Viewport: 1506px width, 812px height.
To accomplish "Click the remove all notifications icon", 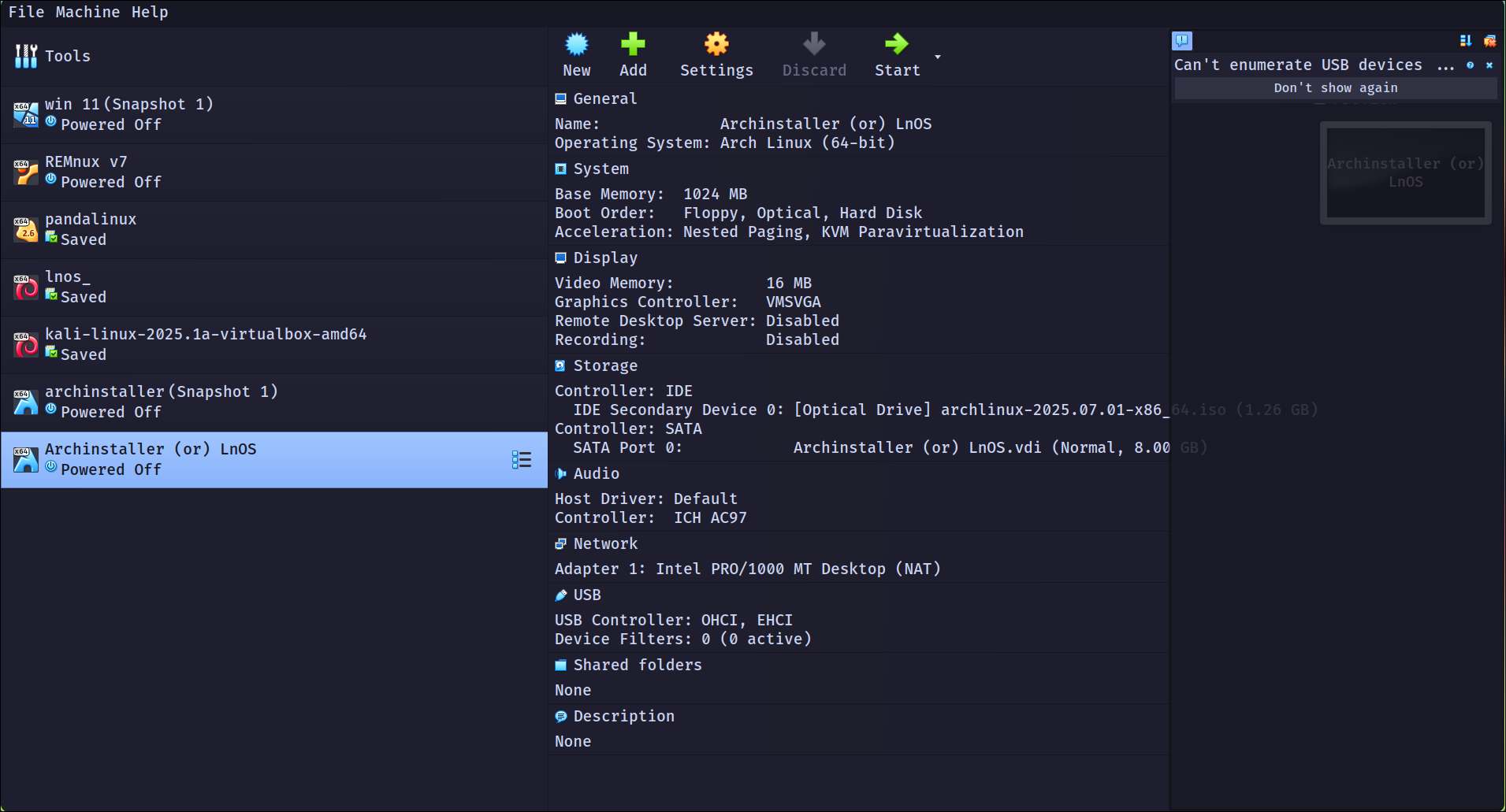I will coord(1489,41).
